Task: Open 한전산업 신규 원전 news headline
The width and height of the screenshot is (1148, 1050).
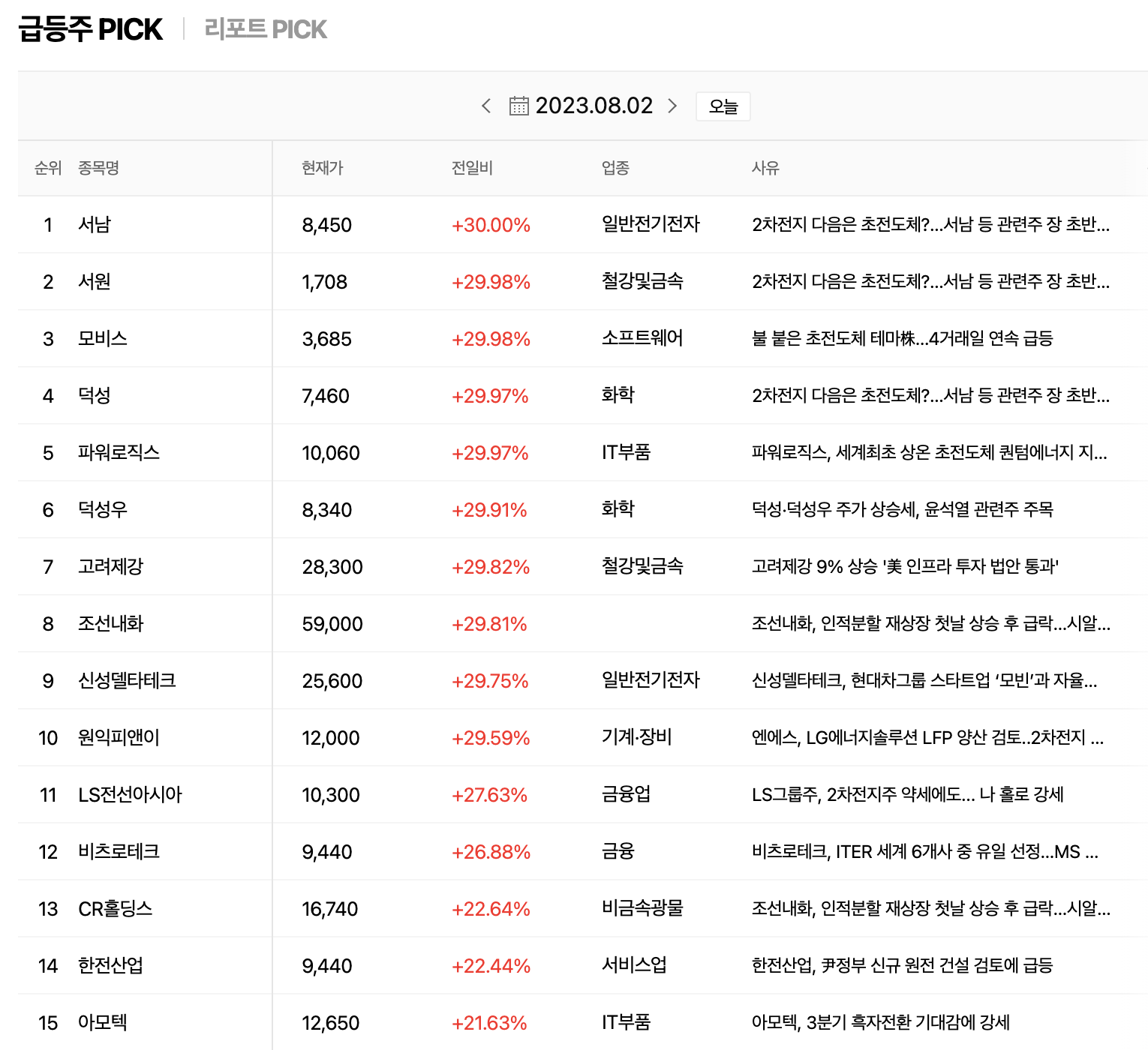Action: tap(902, 965)
